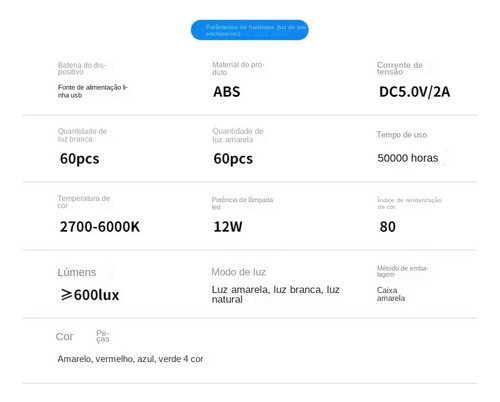The image size is (500, 402).
Task: Select the Caixa amarela packaging value
Action: click(x=391, y=294)
